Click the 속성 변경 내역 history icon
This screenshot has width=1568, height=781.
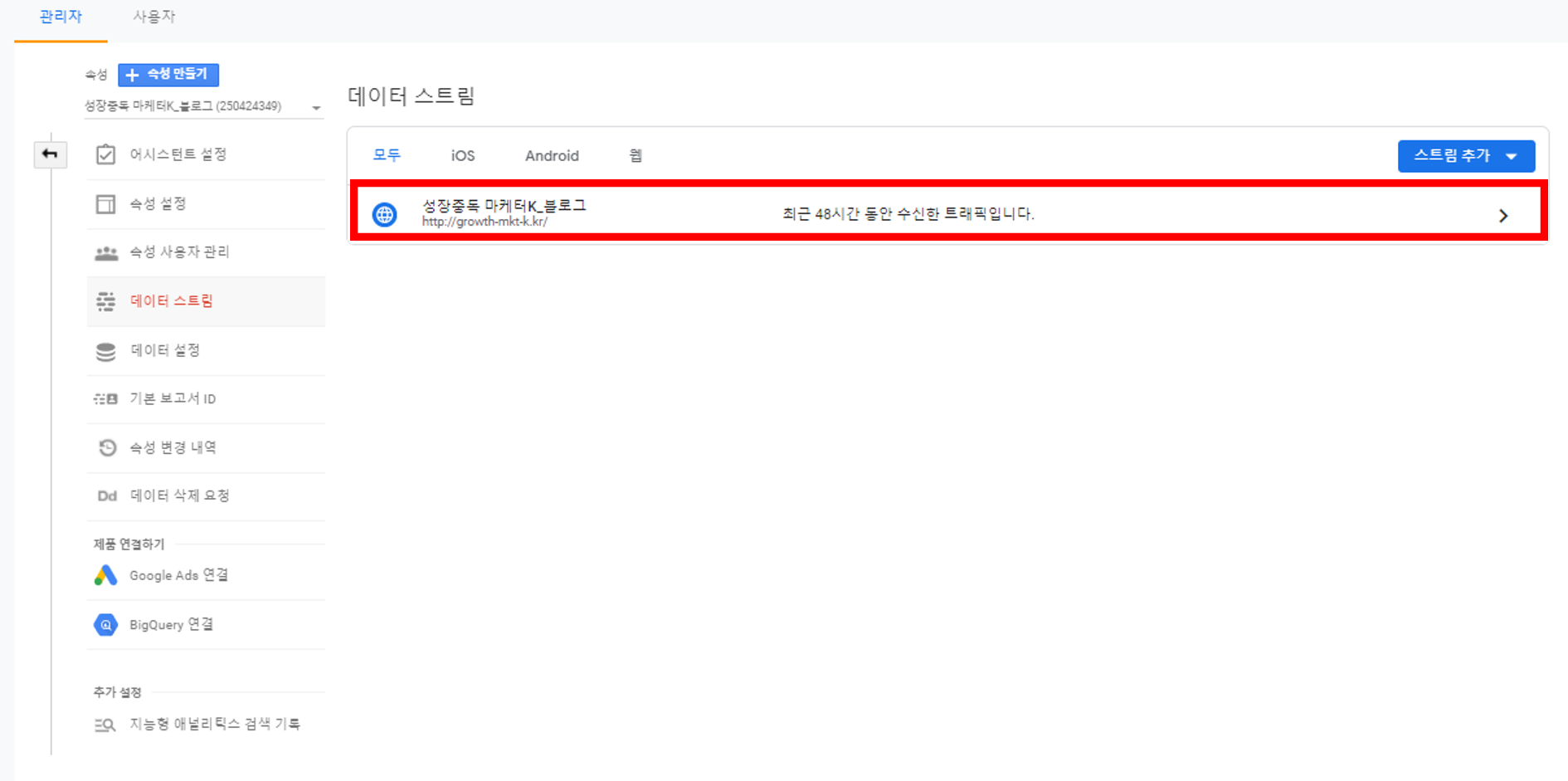coord(107,448)
